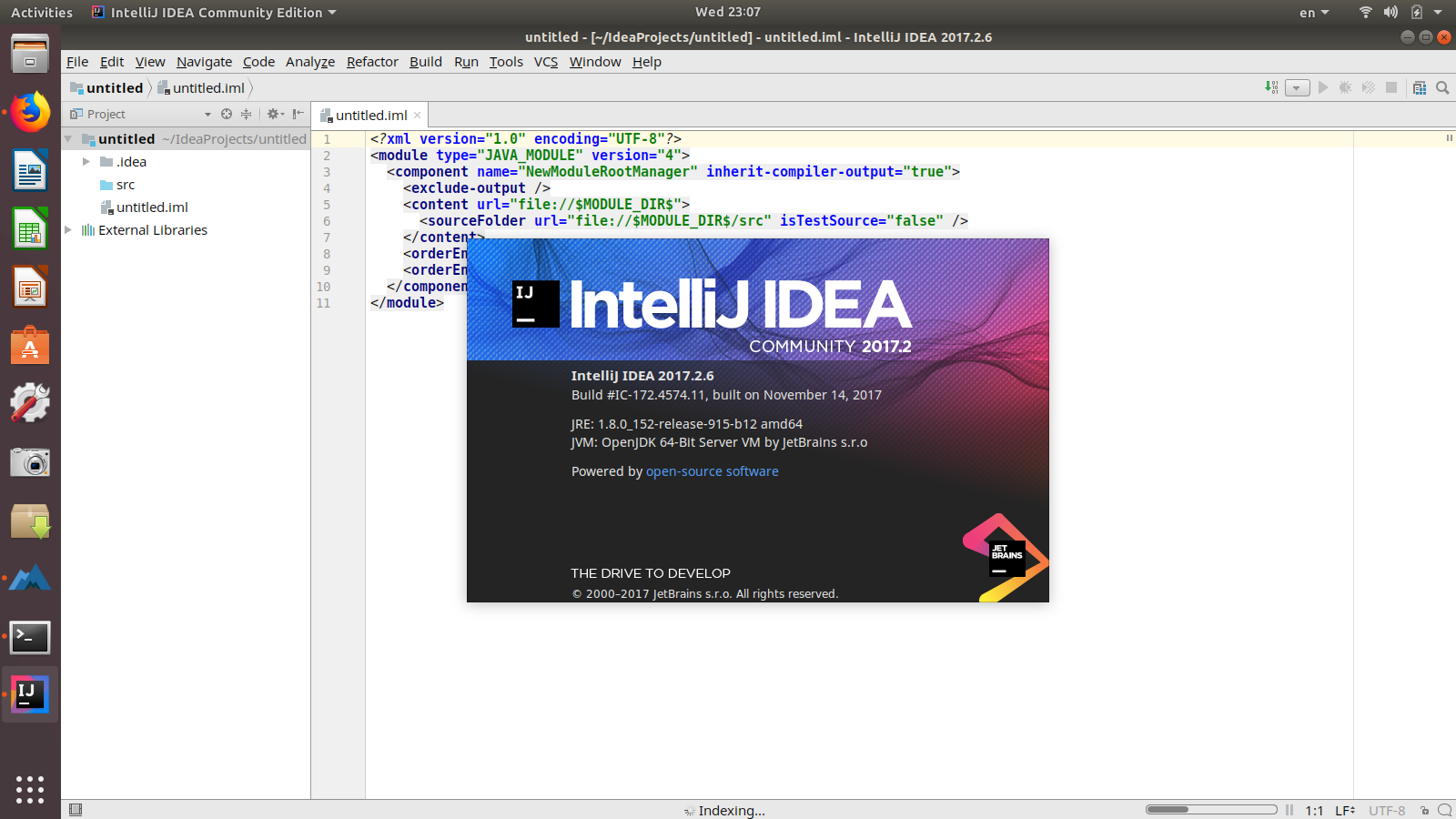The image size is (1456, 819).
Task: Click the Settings gear in the Project panel
Action: [273, 114]
